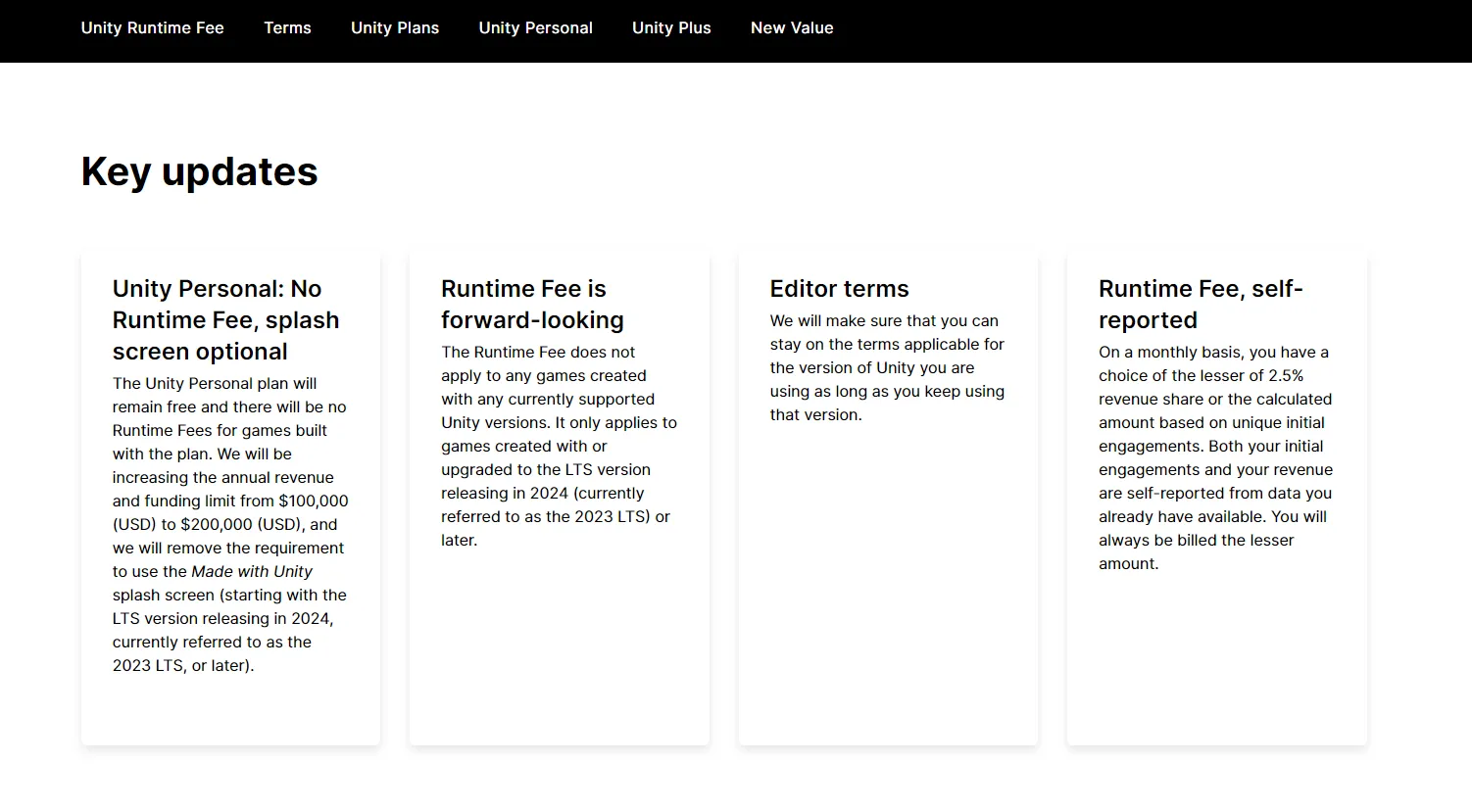Image resolution: width=1472 pixels, height=812 pixels.
Task: Click the Editor terms card heading
Action: point(839,289)
